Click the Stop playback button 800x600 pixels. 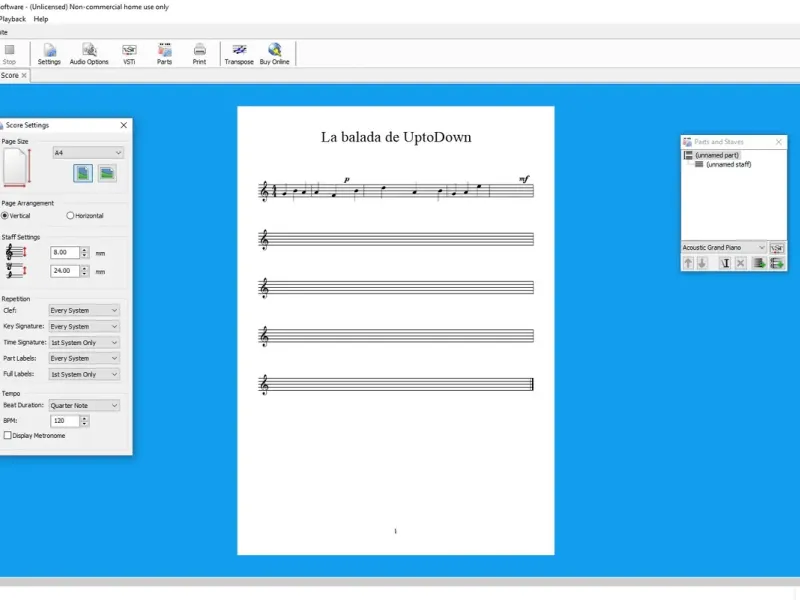(9, 54)
